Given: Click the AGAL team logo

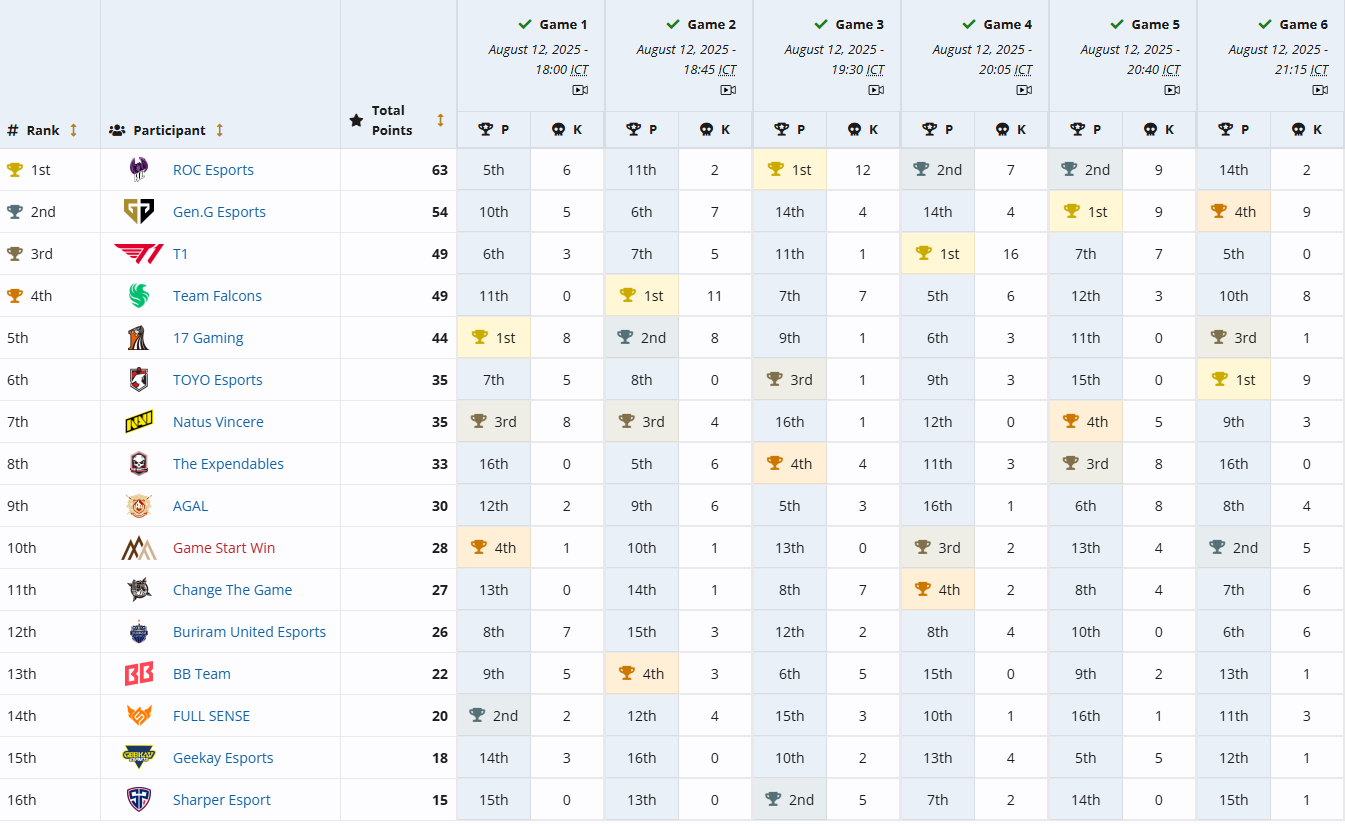Looking at the screenshot, I should pos(138,506).
